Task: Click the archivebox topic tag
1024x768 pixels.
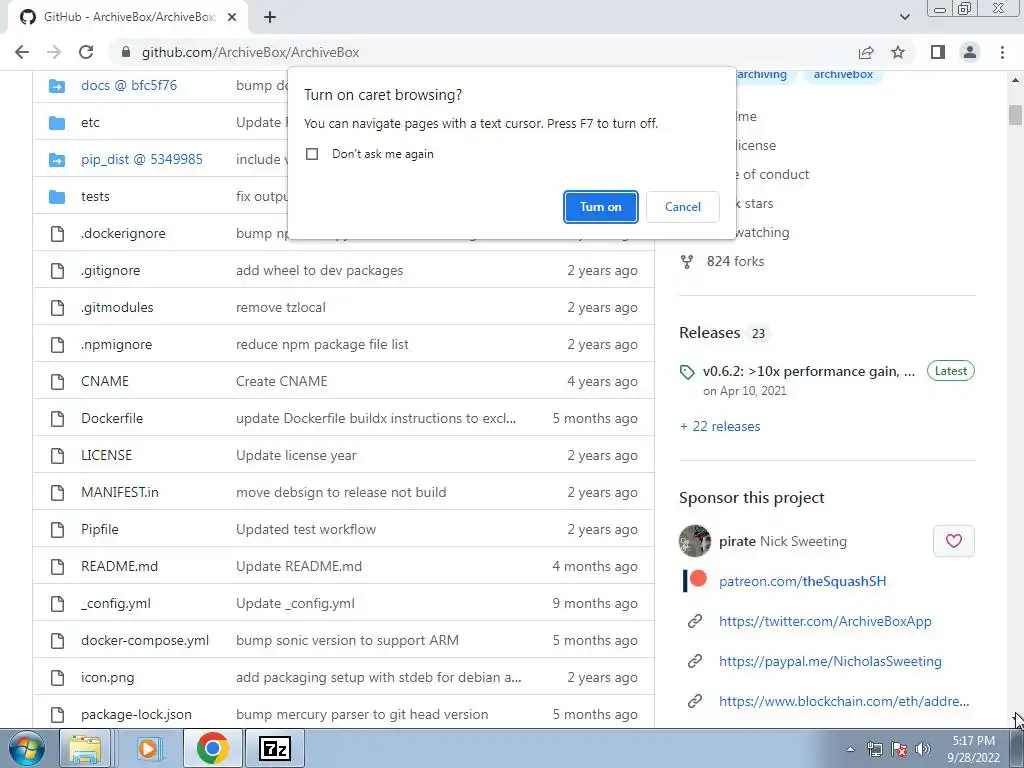Action: pos(843,74)
